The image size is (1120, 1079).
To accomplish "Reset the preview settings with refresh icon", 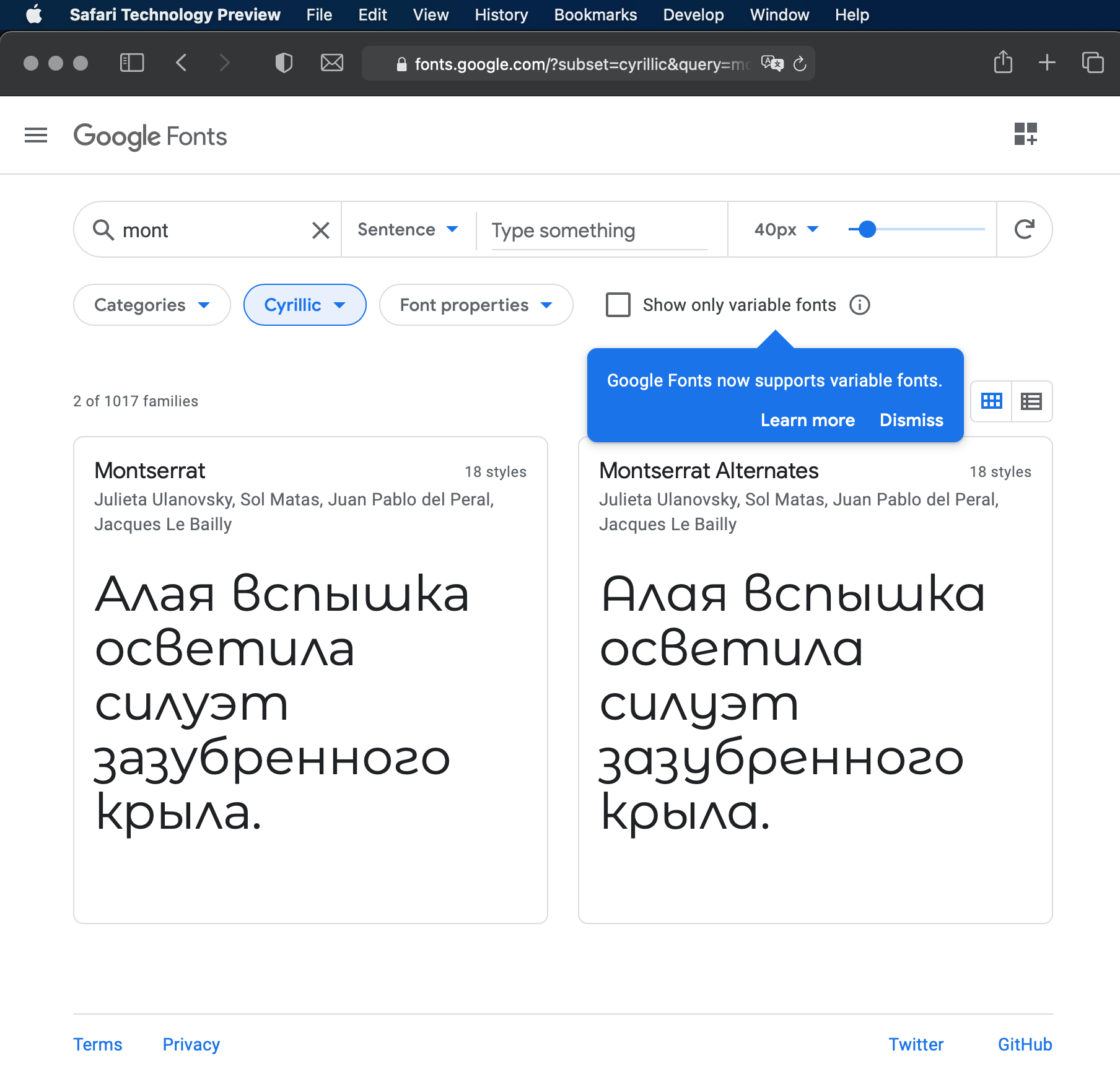I will tap(1025, 229).
